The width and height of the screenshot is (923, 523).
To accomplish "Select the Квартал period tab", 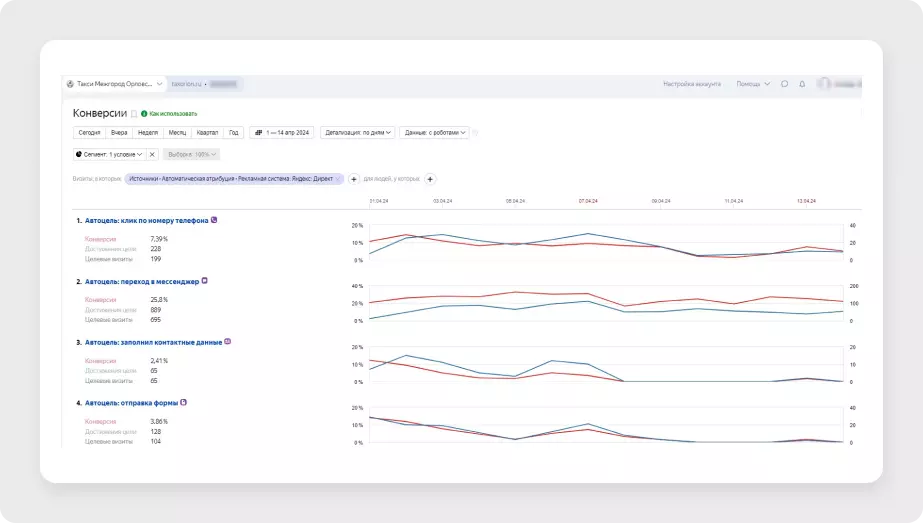I will click(x=207, y=133).
